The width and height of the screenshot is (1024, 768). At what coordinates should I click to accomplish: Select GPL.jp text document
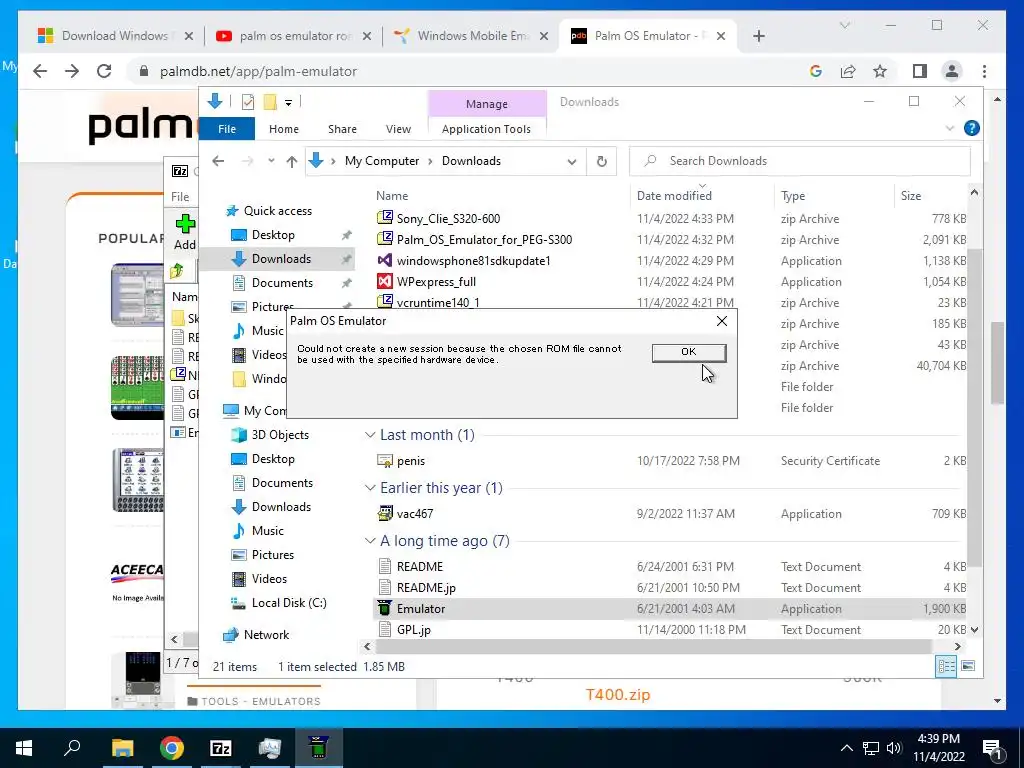pyautogui.click(x=413, y=630)
